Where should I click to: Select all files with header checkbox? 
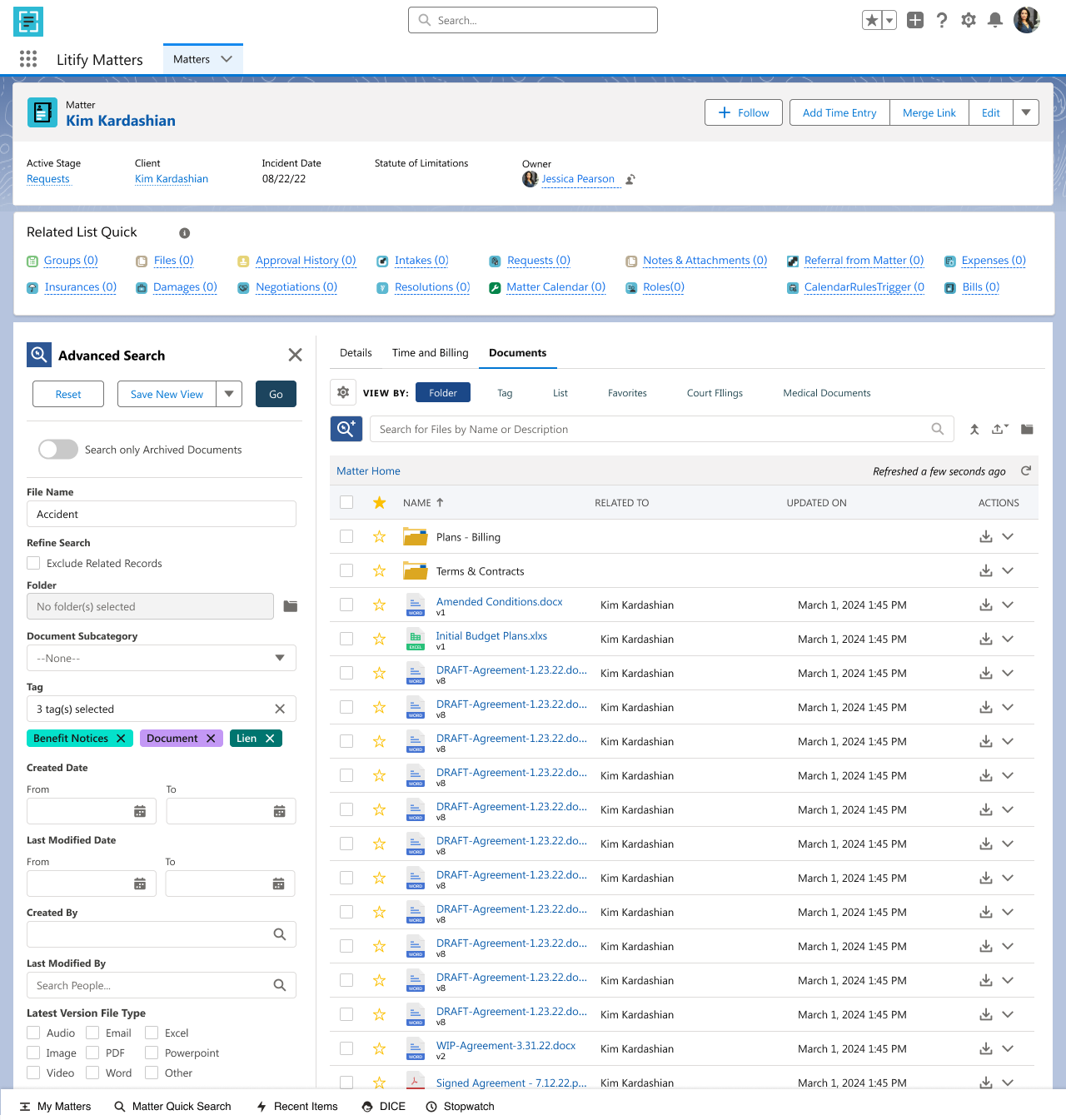click(x=346, y=502)
